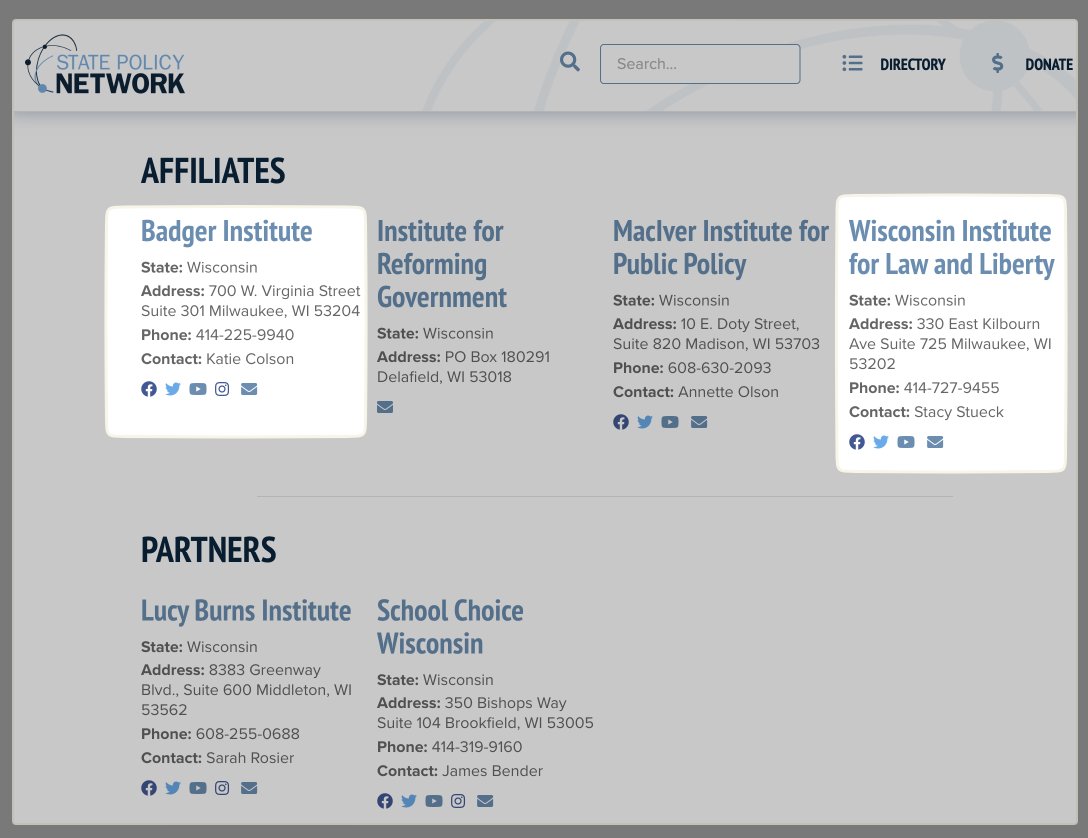Viewport: 1088px width, 838px height.
Task: Open the Donate menu item
Action: [1048, 65]
